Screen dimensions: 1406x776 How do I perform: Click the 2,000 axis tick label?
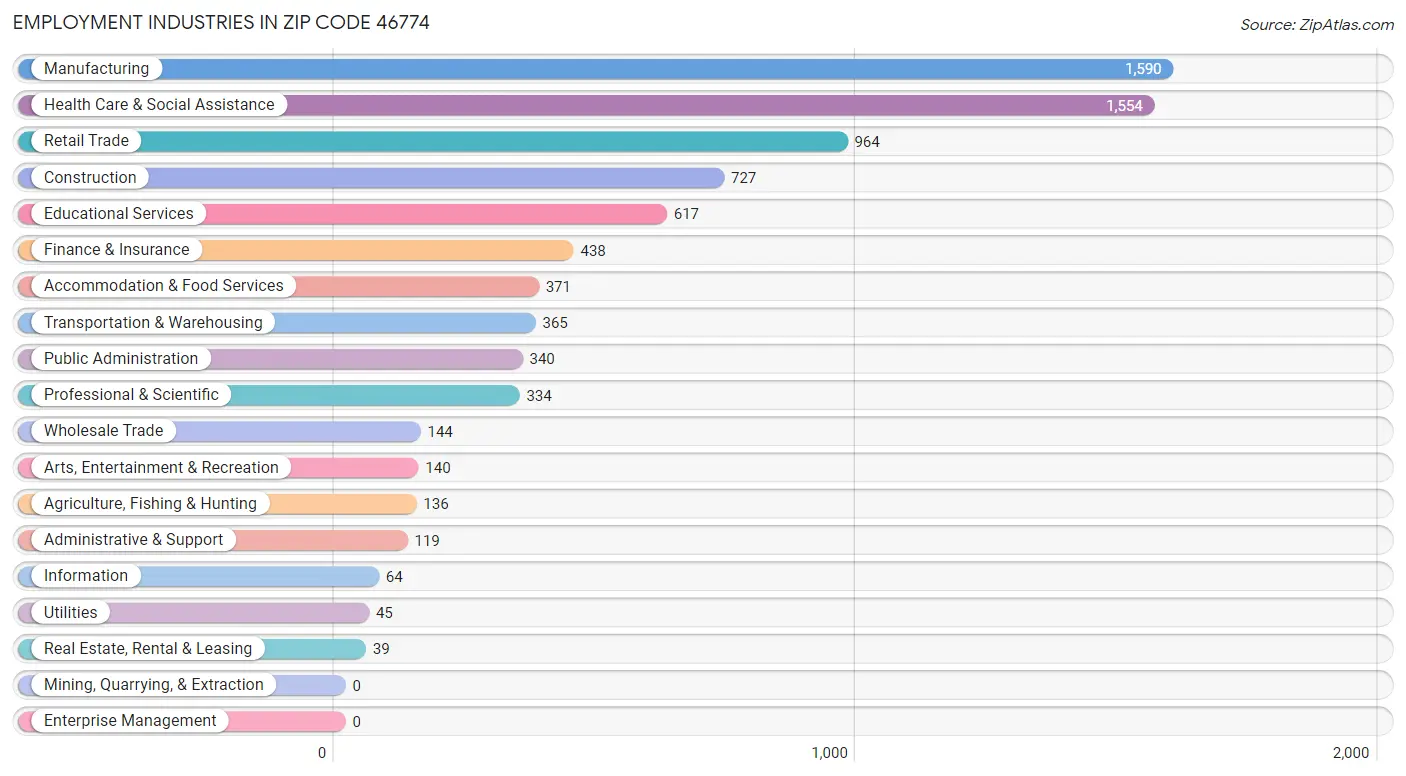click(x=1351, y=753)
